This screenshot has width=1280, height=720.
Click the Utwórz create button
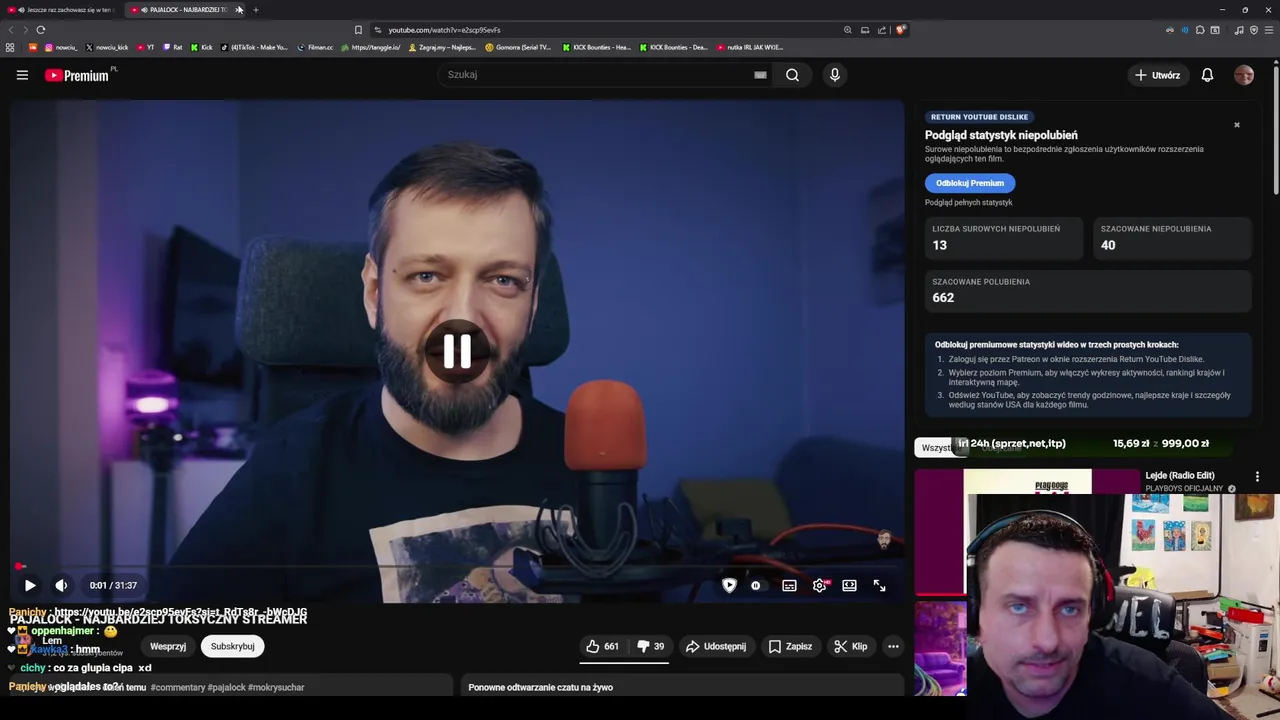[1157, 75]
